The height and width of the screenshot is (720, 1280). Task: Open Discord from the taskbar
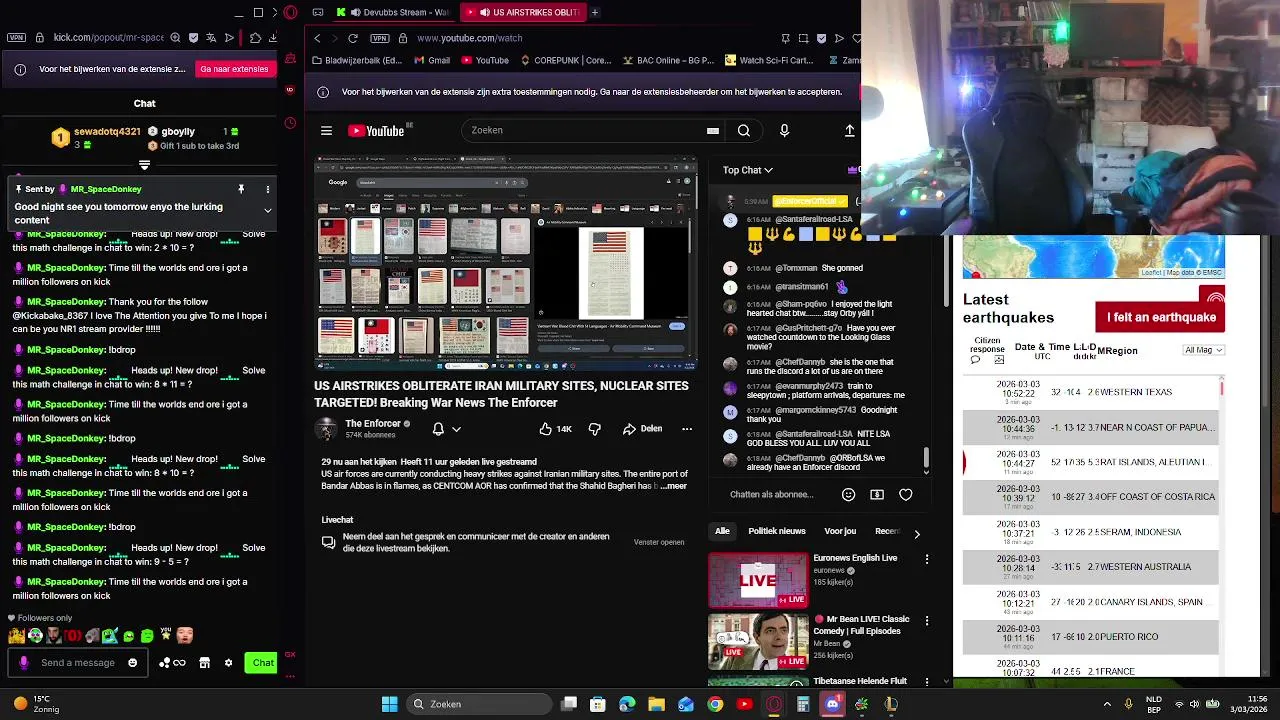pos(832,704)
